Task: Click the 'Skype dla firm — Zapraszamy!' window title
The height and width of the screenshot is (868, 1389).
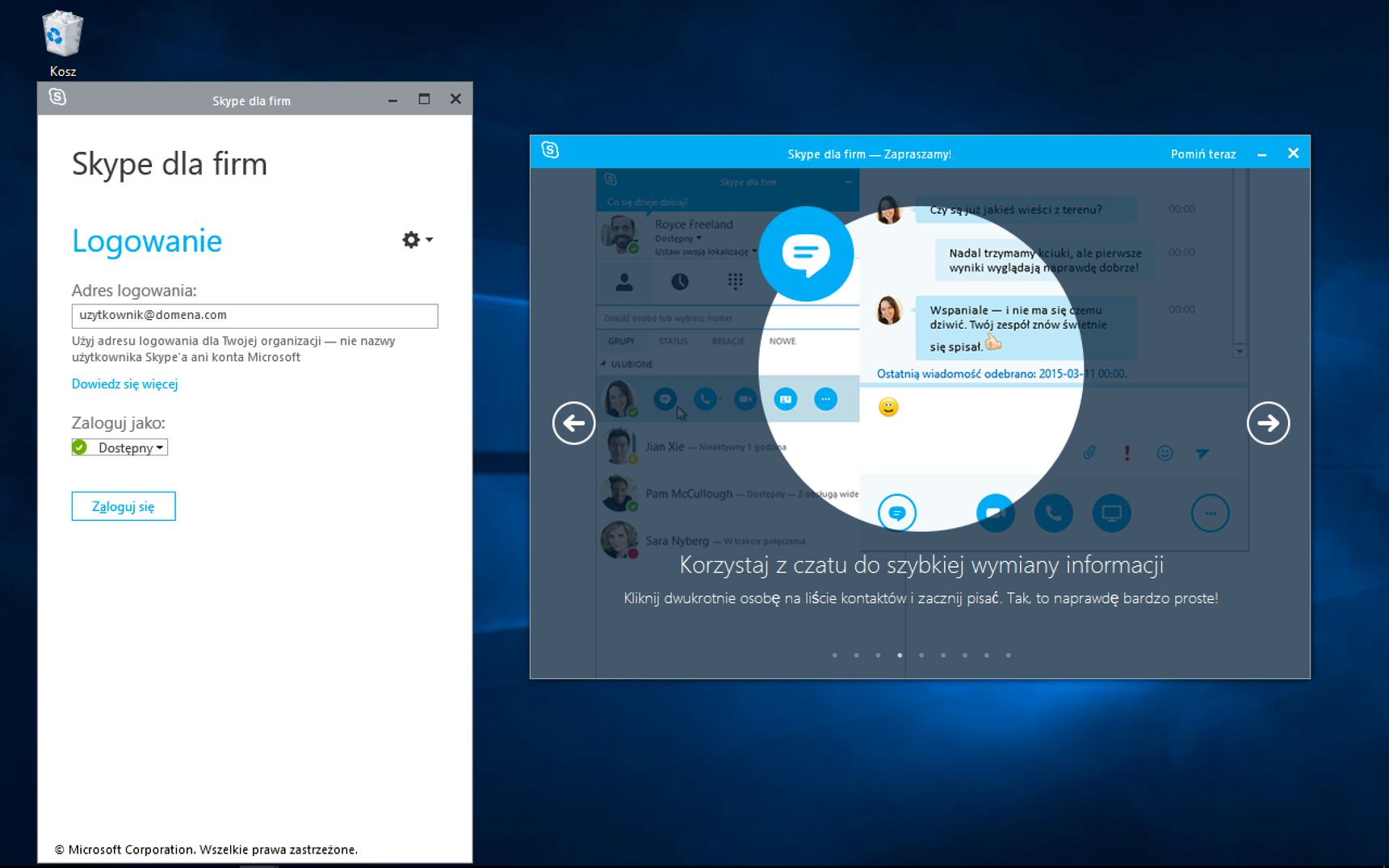Action: coord(869,154)
